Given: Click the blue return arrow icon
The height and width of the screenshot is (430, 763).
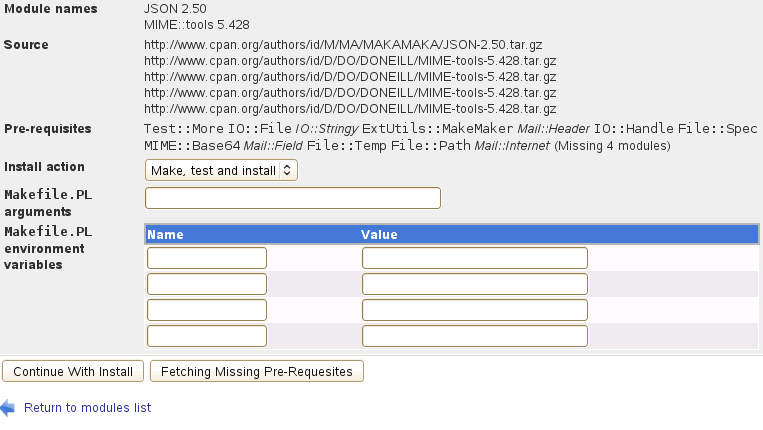Looking at the screenshot, I should point(8,408).
